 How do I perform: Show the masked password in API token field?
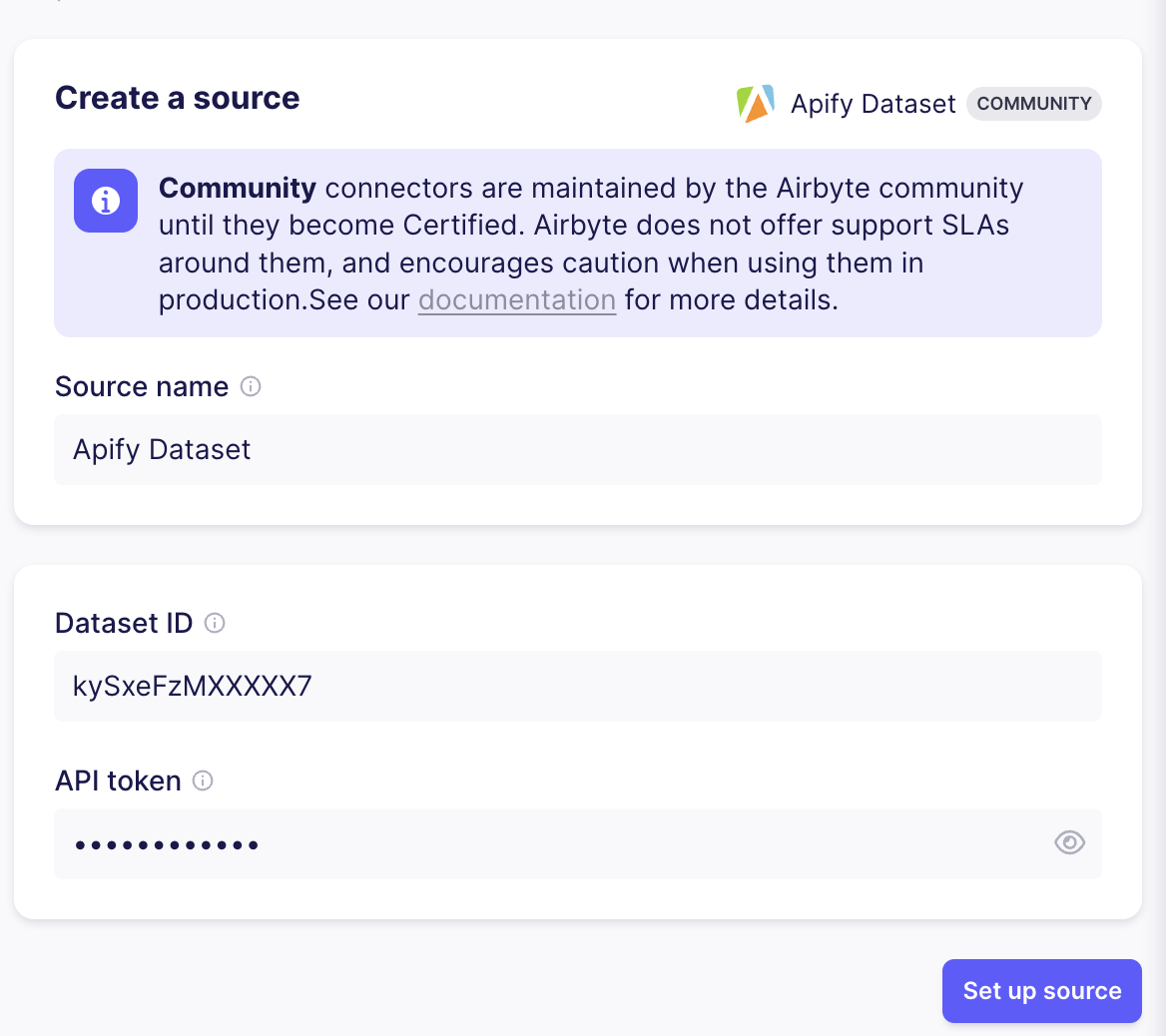click(x=1069, y=843)
